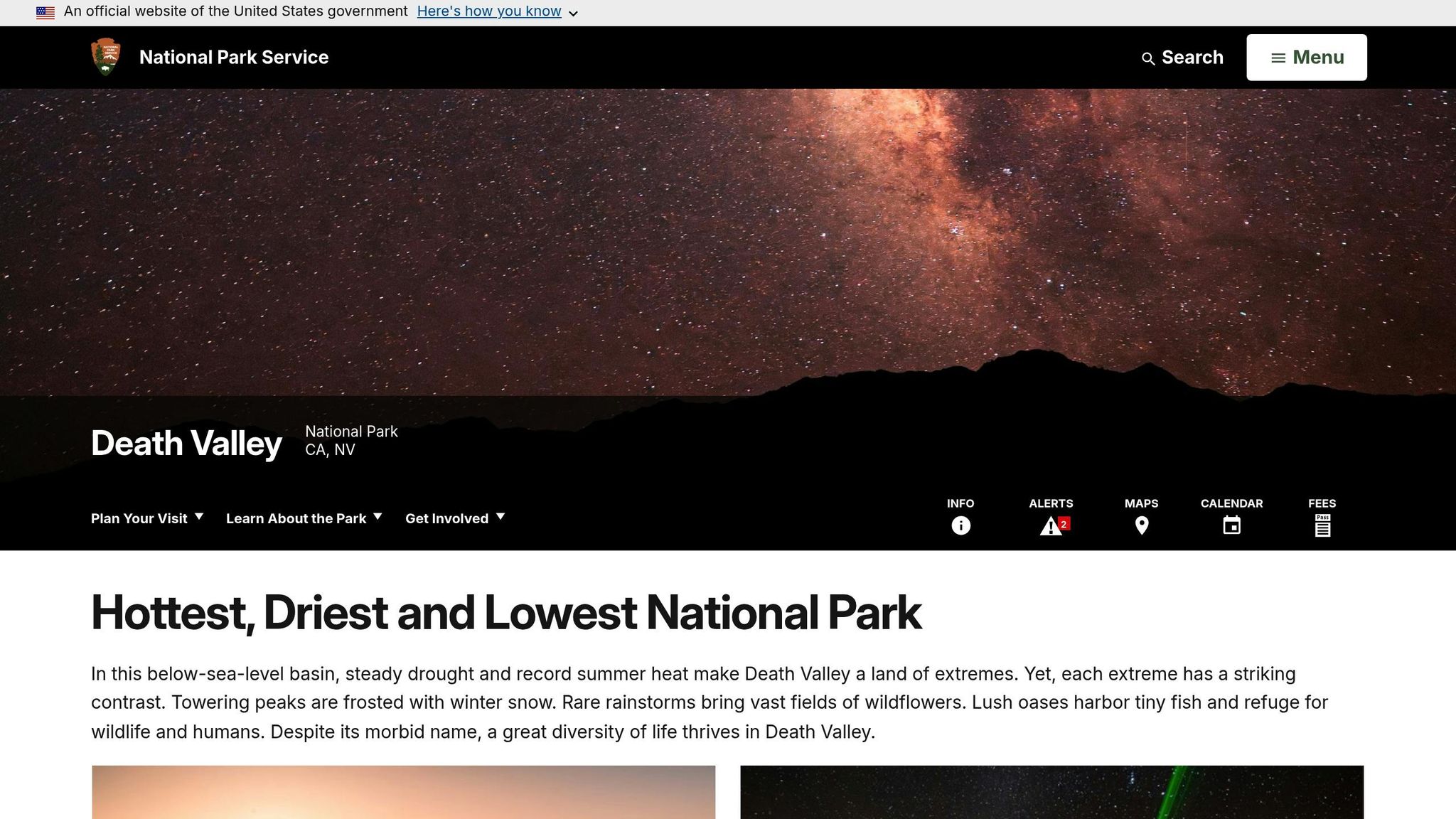The height and width of the screenshot is (819, 1456).
Task: Click the FEES label
Action: pyautogui.click(x=1322, y=503)
